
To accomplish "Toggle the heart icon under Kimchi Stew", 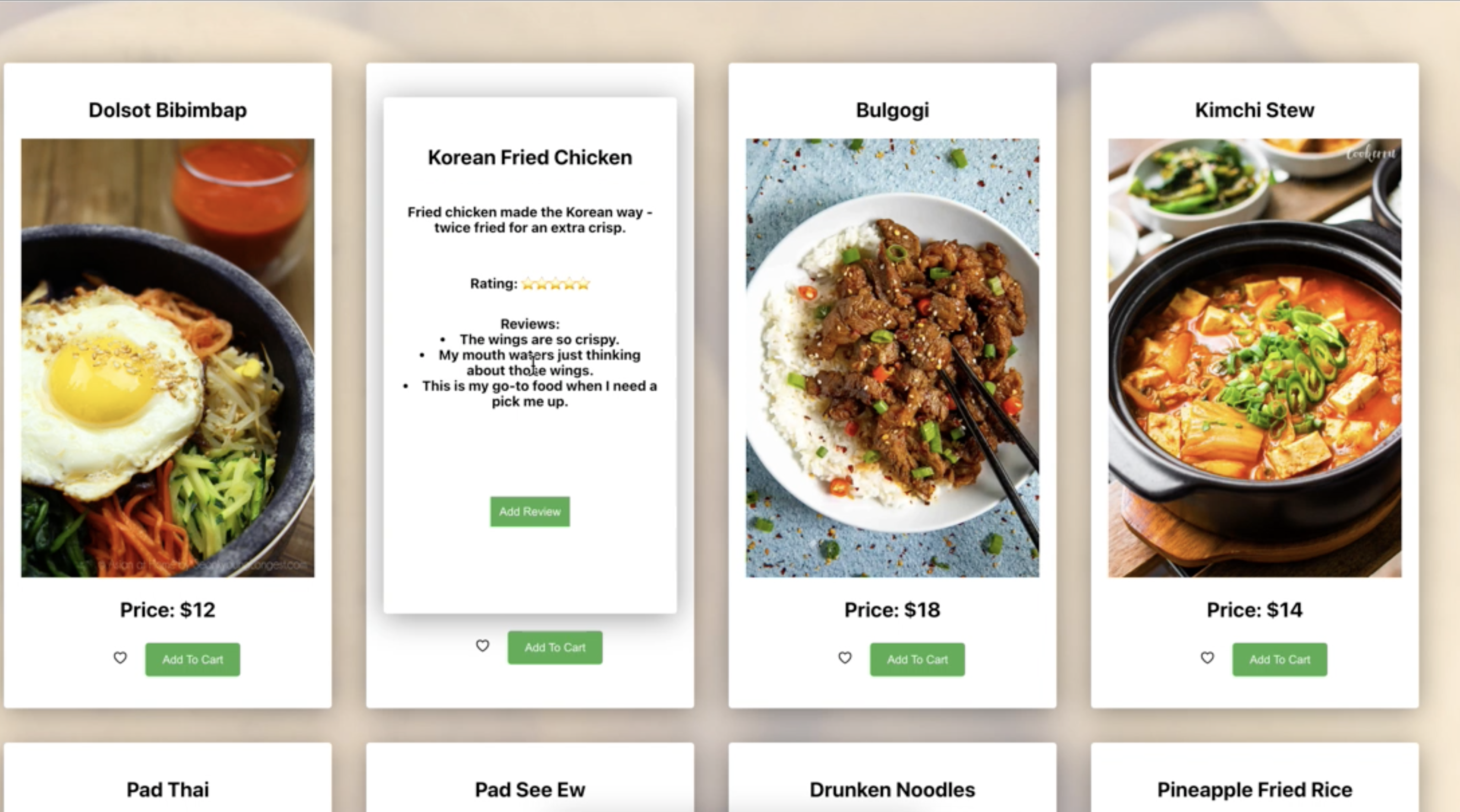I will tap(1207, 658).
